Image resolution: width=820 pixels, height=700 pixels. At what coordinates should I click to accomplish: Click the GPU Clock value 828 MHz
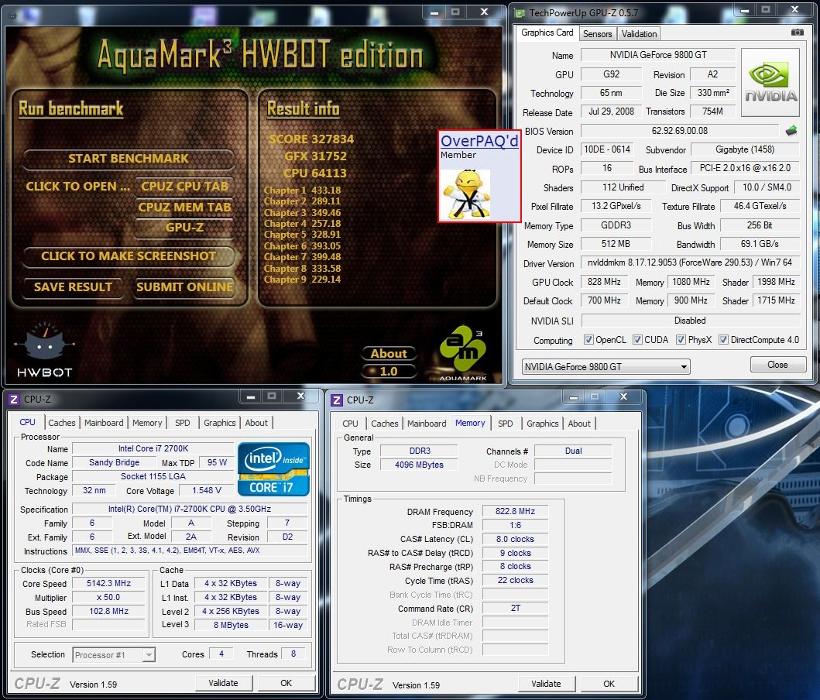[604, 282]
